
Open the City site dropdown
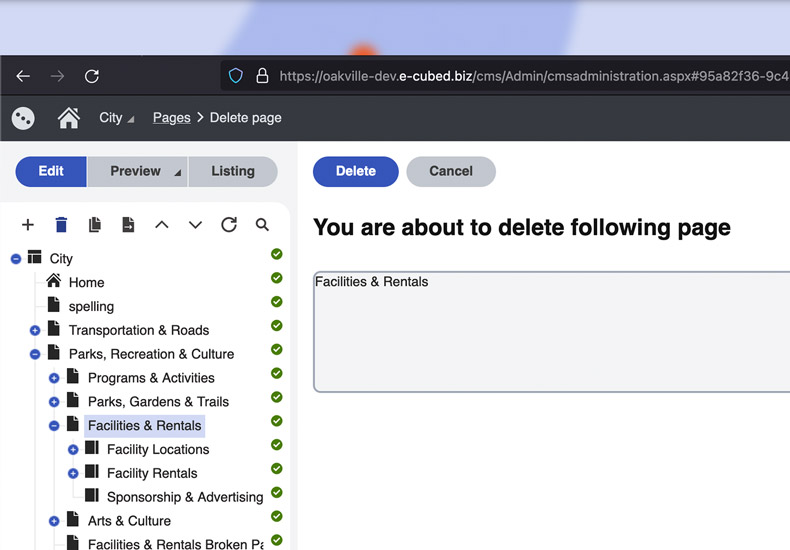coord(116,118)
